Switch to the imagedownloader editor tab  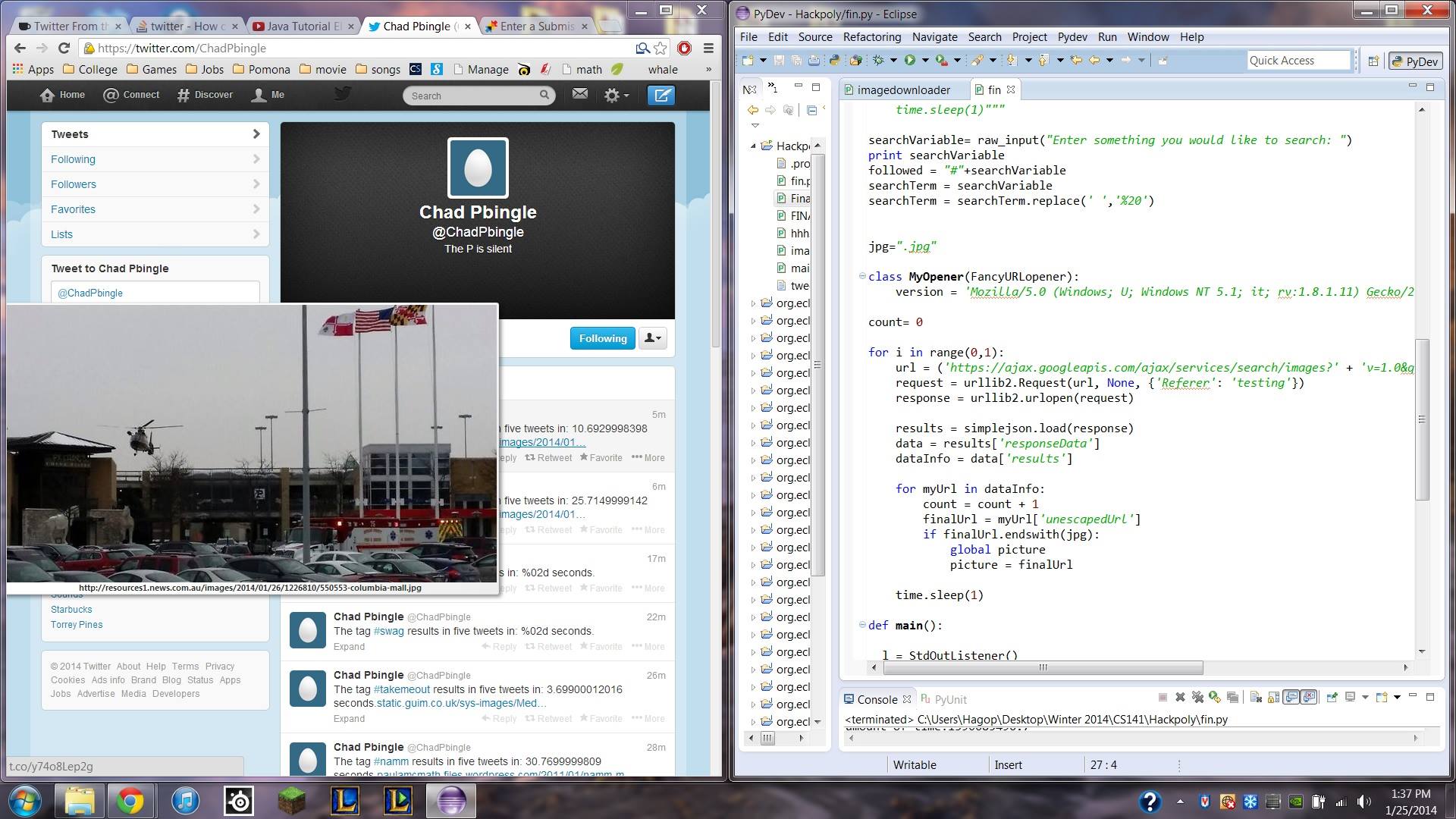902,89
